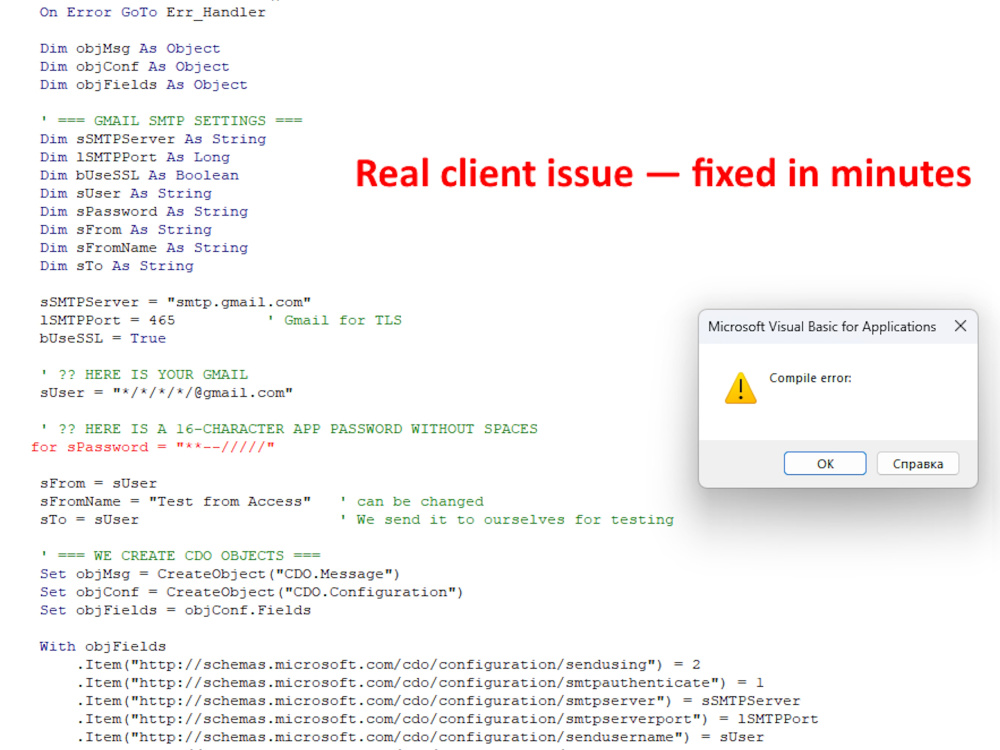The image size is (1000, 750).
Task: Click line 'With objFields'
Action: tap(103, 647)
